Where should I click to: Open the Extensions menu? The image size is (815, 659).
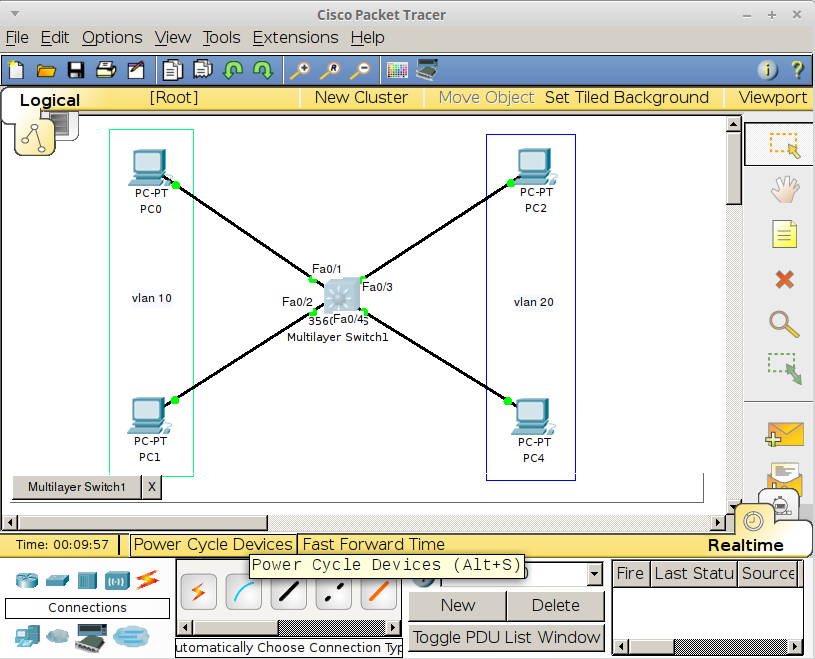click(x=295, y=37)
